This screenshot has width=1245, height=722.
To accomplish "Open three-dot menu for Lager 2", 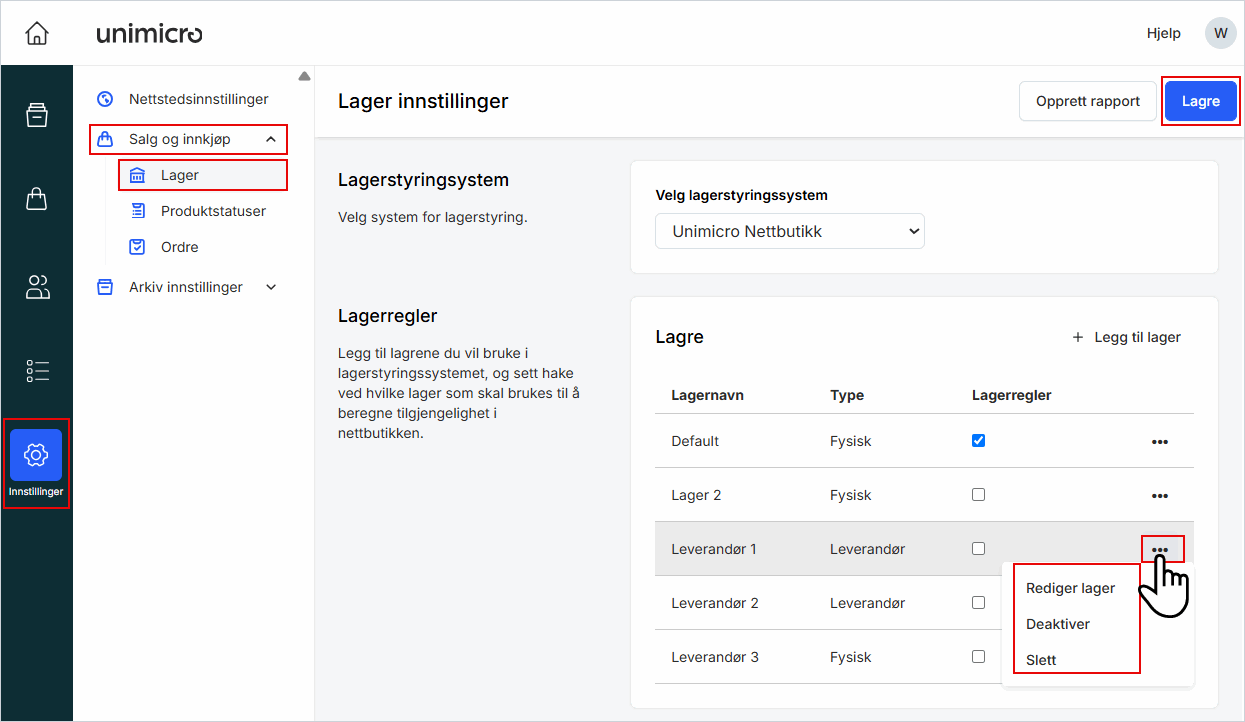I will (1159, 495).
